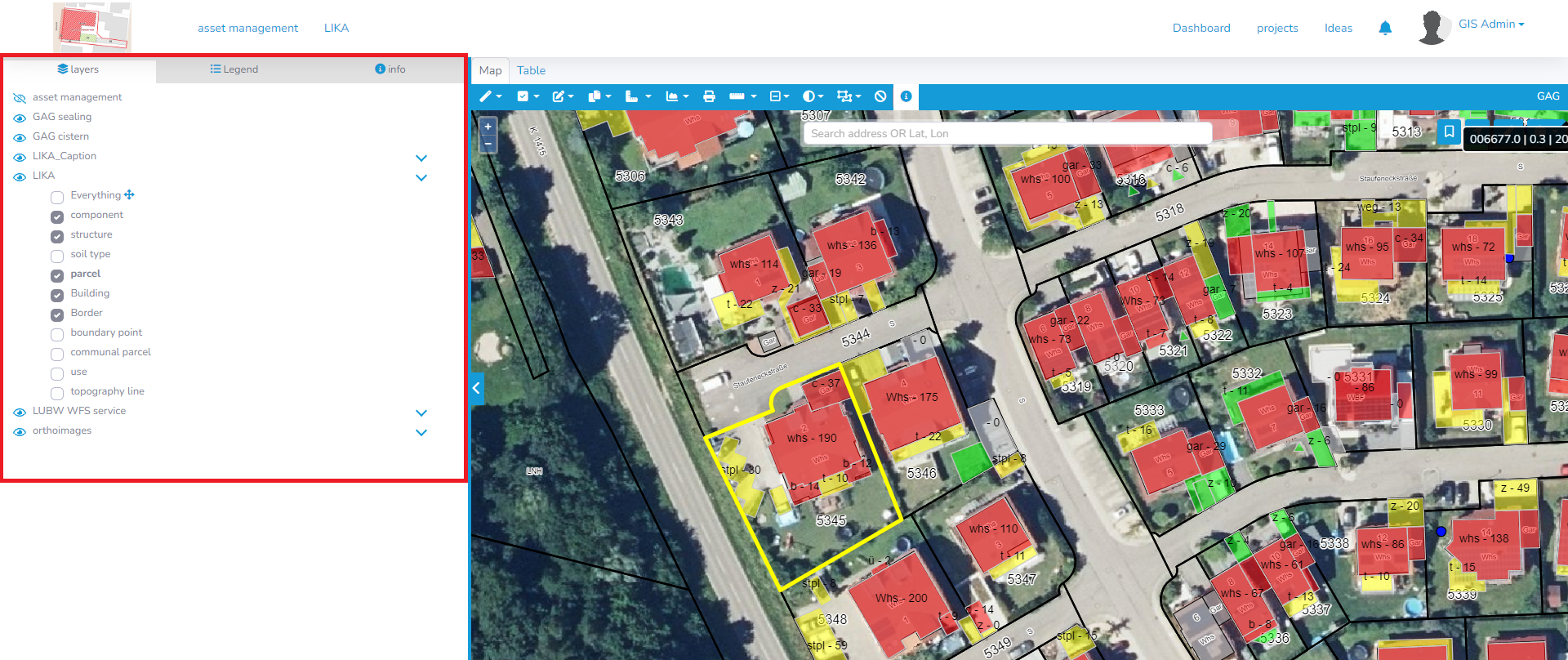
Task: Uncheck the parcel layer checkbox
Action: [x=57, y=275]
